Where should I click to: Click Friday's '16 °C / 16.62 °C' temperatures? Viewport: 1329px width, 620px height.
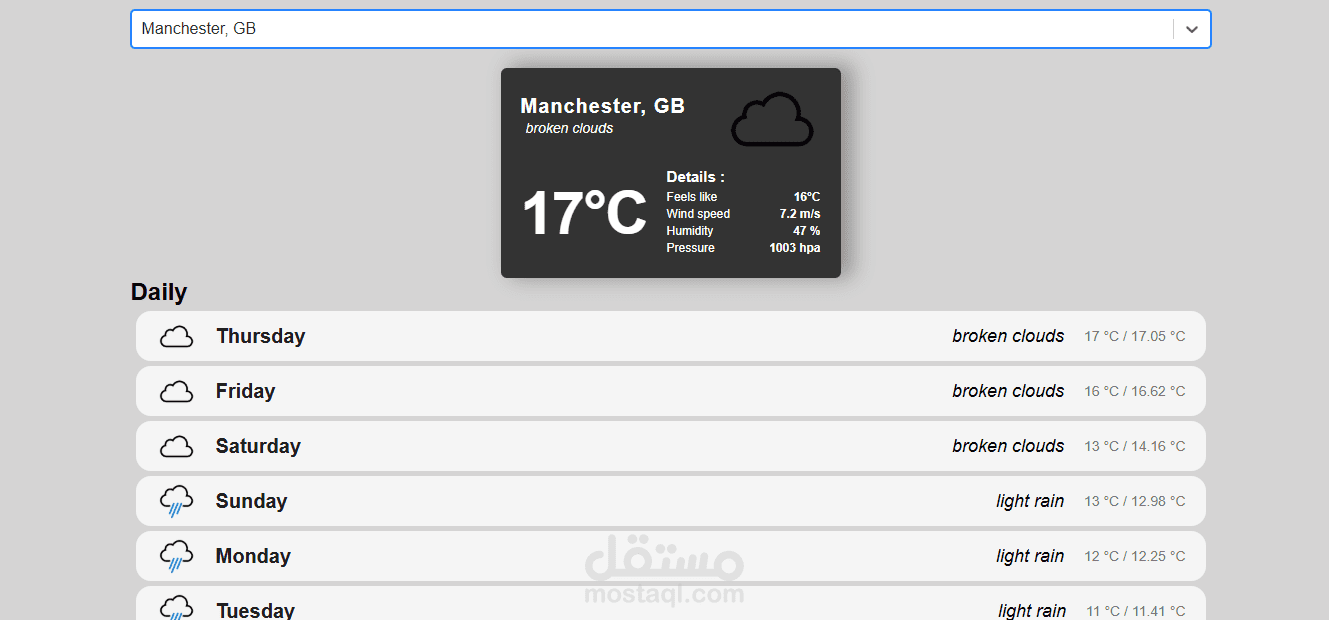click(x=1135, y=391)
